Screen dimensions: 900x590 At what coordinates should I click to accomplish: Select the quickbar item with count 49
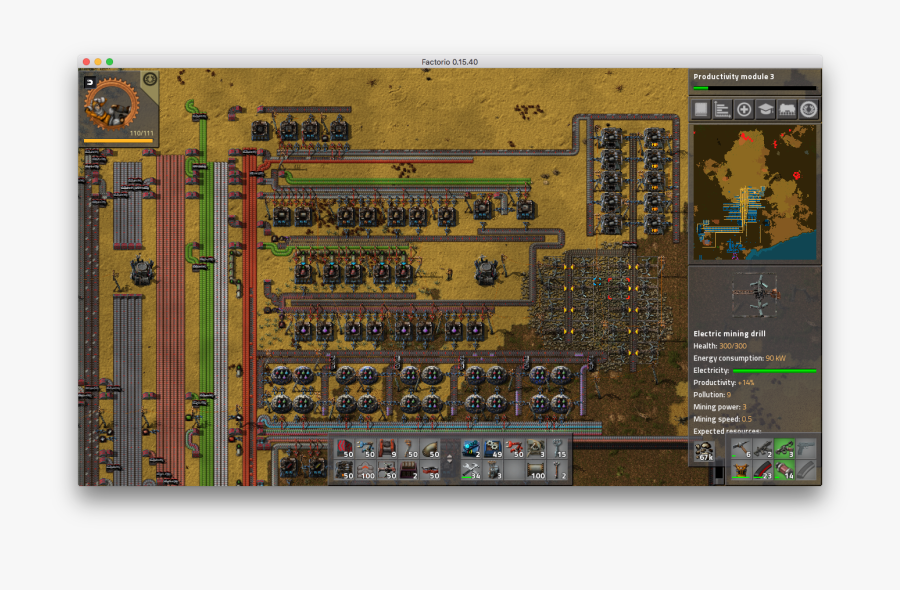tap(493, 449)
